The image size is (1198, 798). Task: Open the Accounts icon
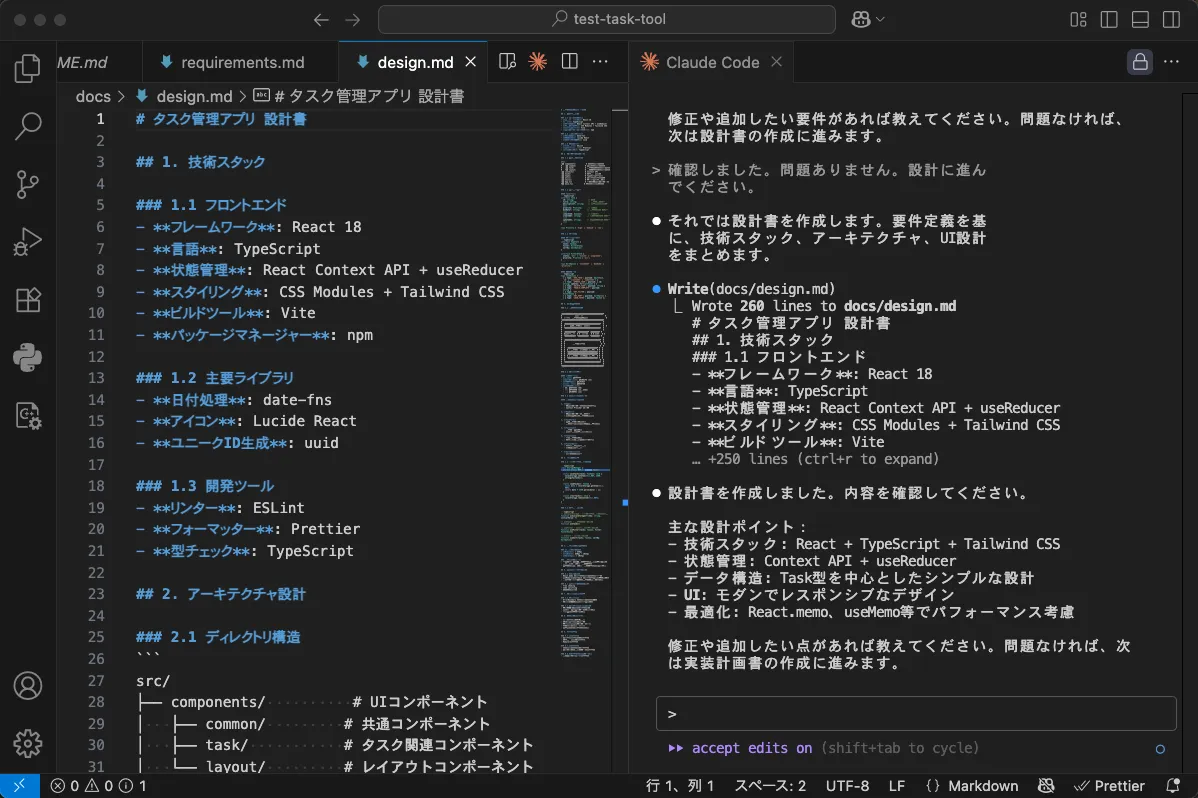click(28, 686)
